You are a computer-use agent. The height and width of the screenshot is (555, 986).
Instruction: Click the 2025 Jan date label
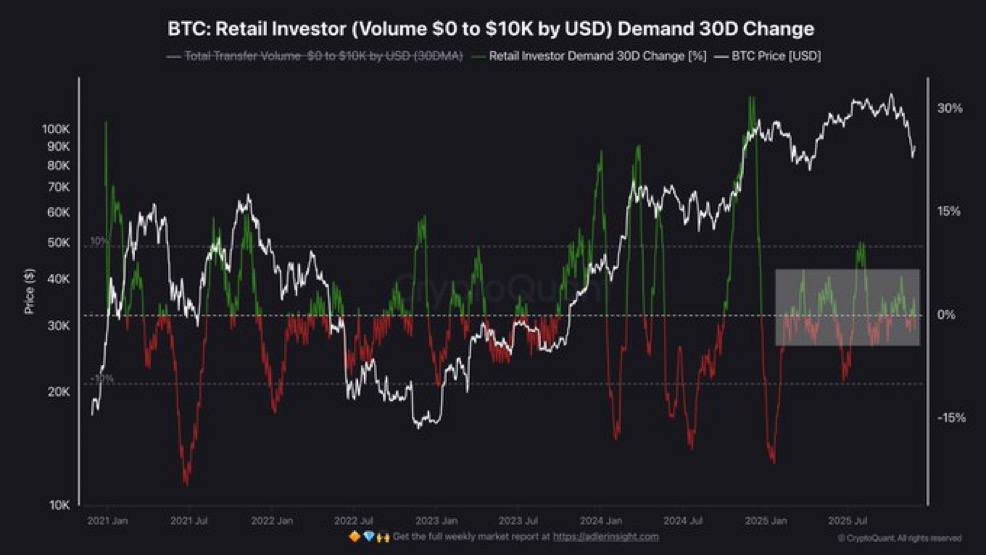pos(765,520)
